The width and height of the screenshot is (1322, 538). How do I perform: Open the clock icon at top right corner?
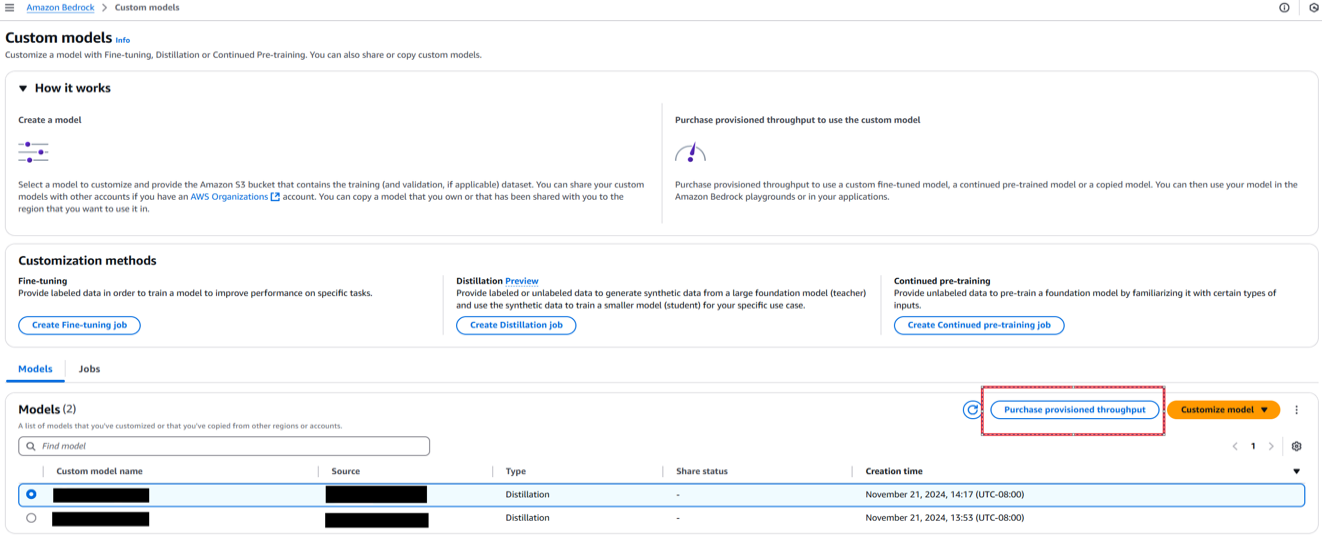[1314, 8]
